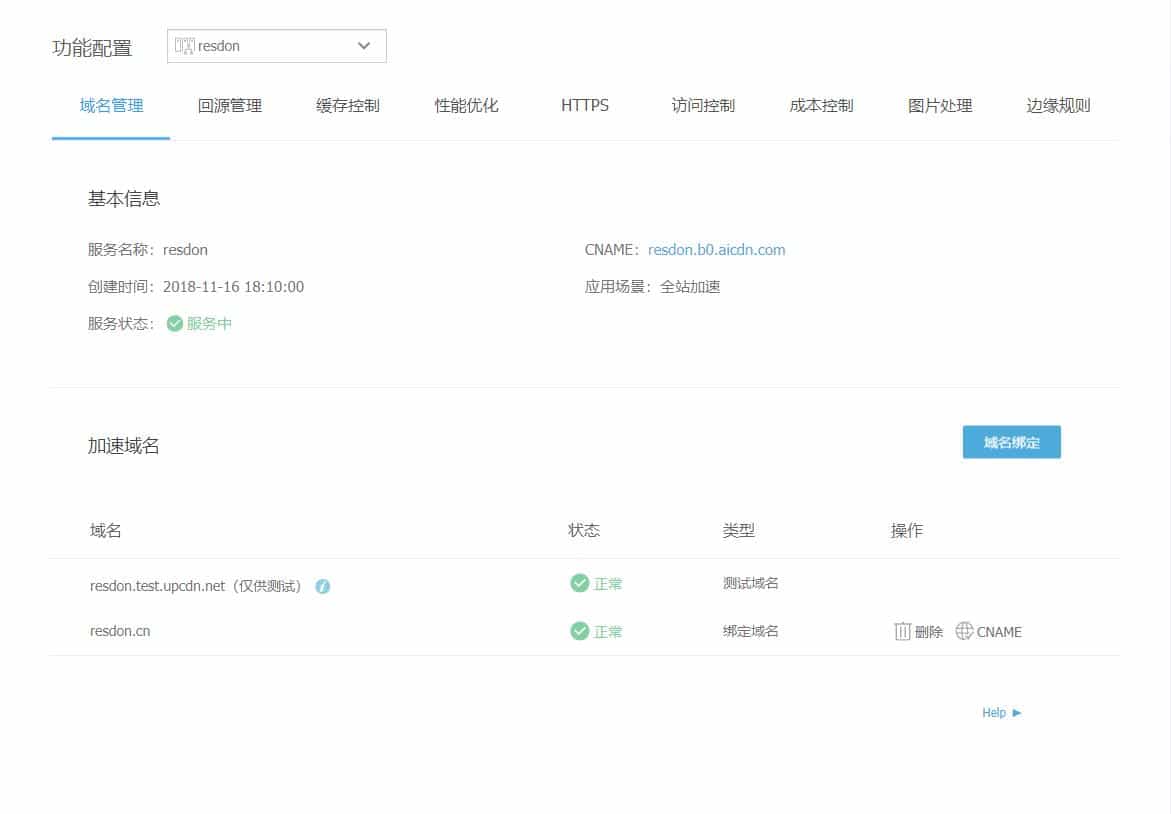Switch to the 访问控制 tab

[702, 105]
